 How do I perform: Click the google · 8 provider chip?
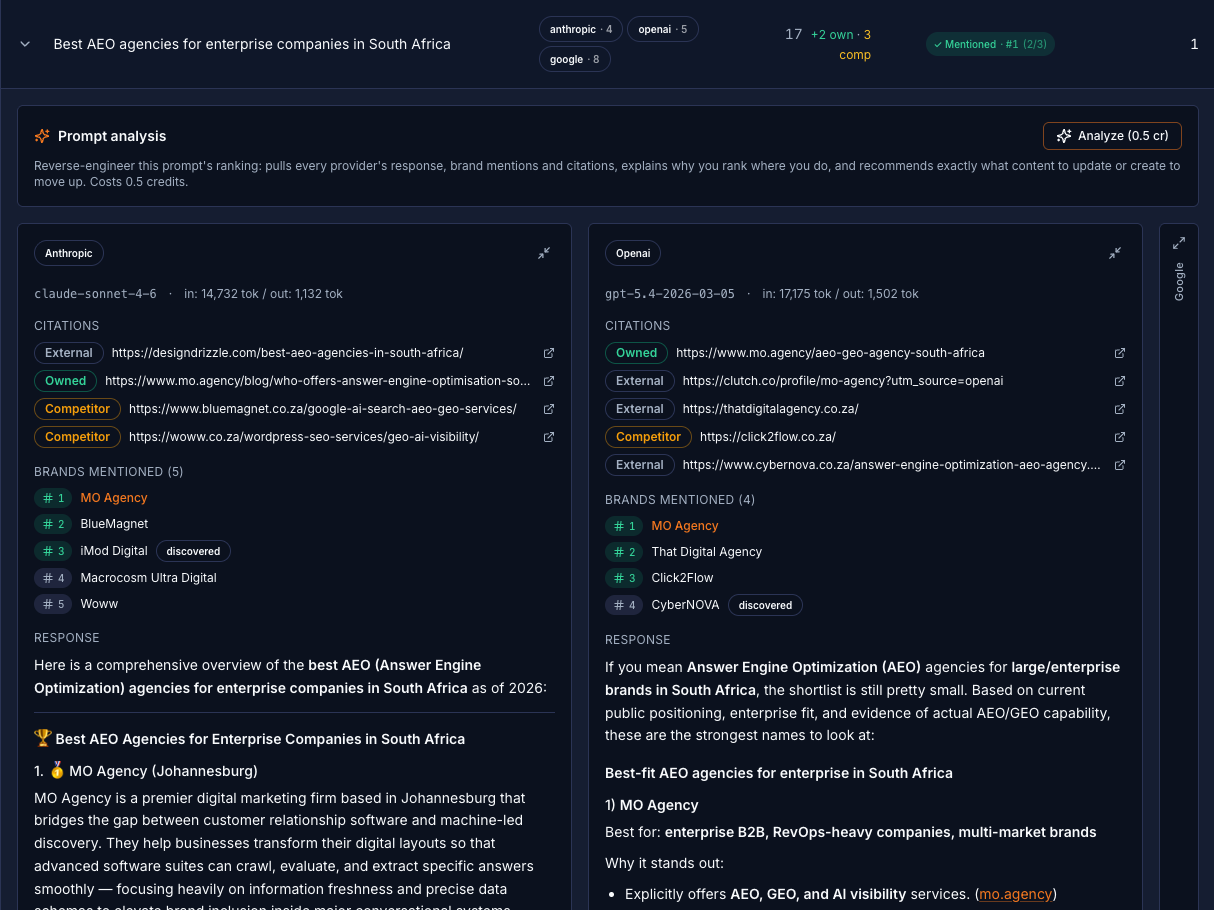pyautogui.click(x=575, y=59)
